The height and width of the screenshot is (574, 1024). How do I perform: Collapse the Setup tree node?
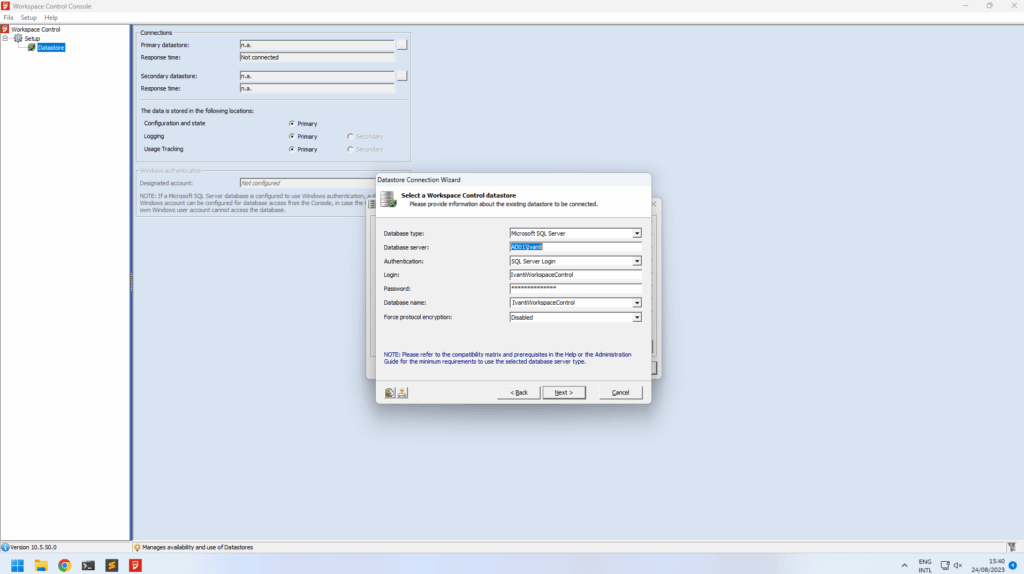click(5, 39)
